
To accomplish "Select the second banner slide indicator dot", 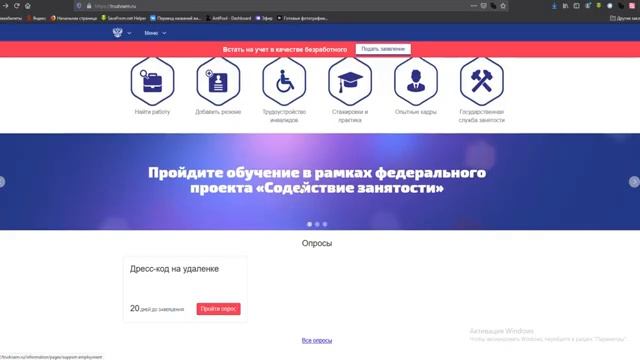I will (x=317, y=224).
